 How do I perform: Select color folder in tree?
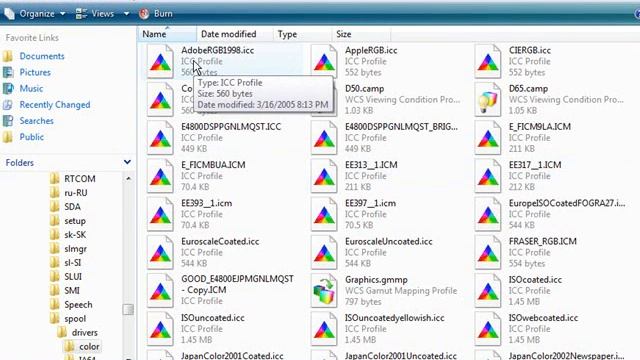click(x=89, y=346)
